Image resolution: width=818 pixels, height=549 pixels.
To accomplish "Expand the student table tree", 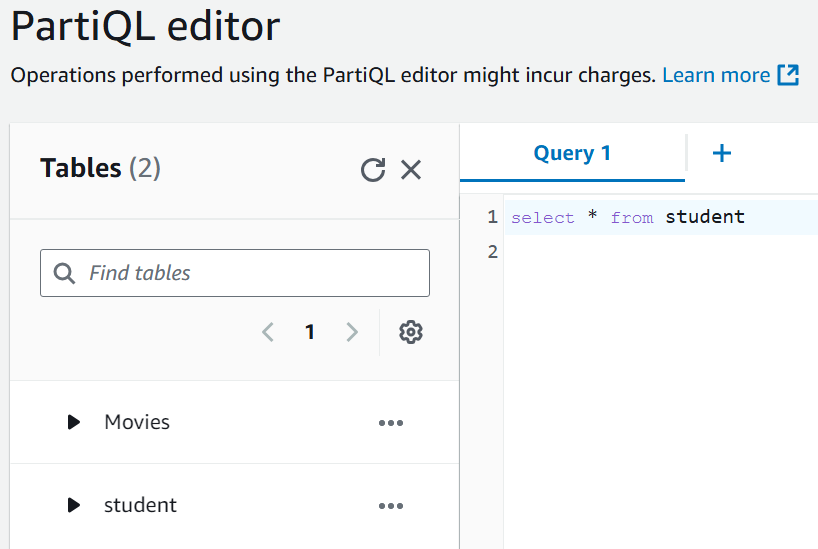I will (x=73, y=505).
